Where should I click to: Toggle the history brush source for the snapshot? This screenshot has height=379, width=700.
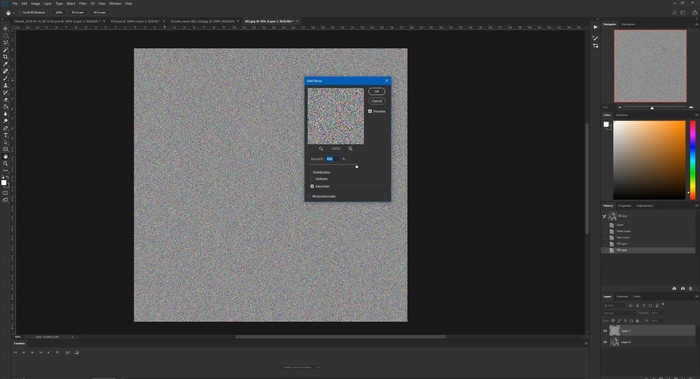[604, 217]
